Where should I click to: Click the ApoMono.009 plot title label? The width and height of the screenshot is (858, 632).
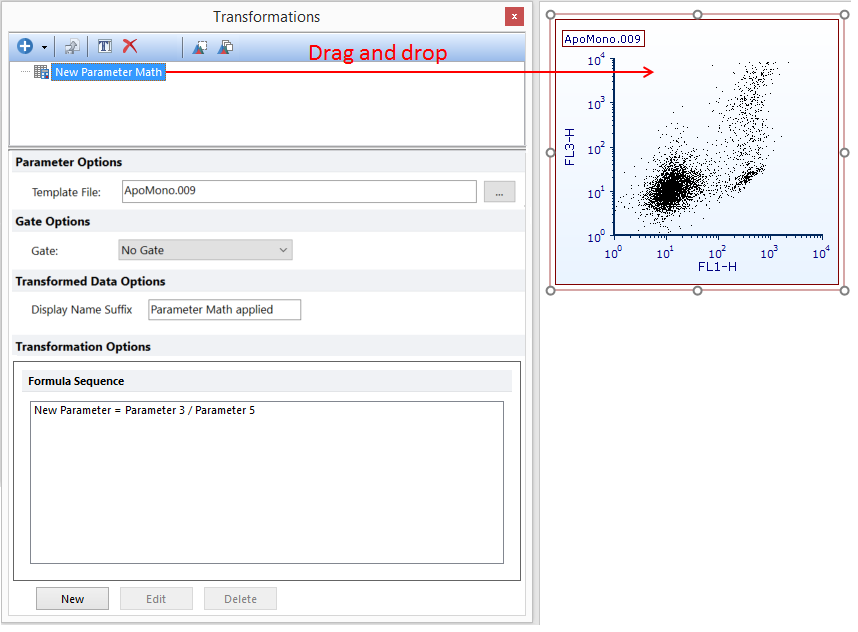tap(603, 39)
